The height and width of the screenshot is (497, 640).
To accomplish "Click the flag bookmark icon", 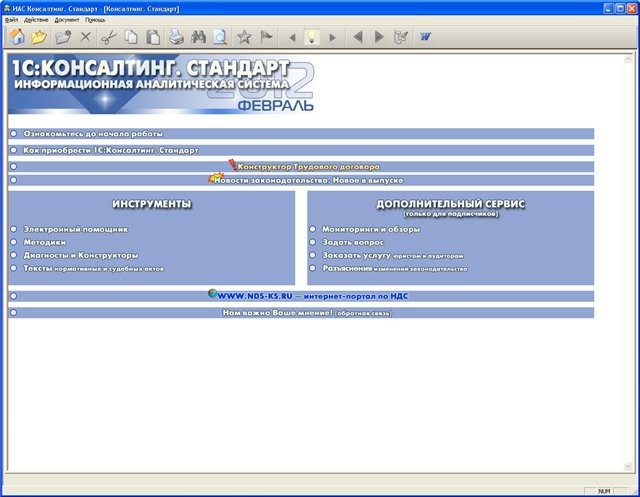I will (x=266, y=37).
